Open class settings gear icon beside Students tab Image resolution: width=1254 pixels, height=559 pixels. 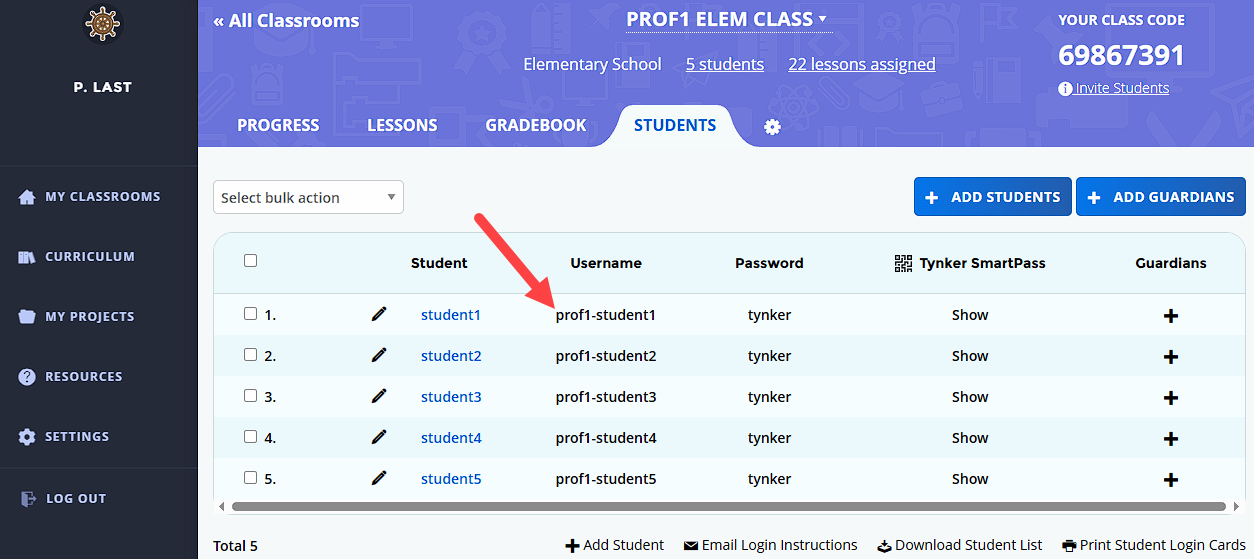click(772, 127)
